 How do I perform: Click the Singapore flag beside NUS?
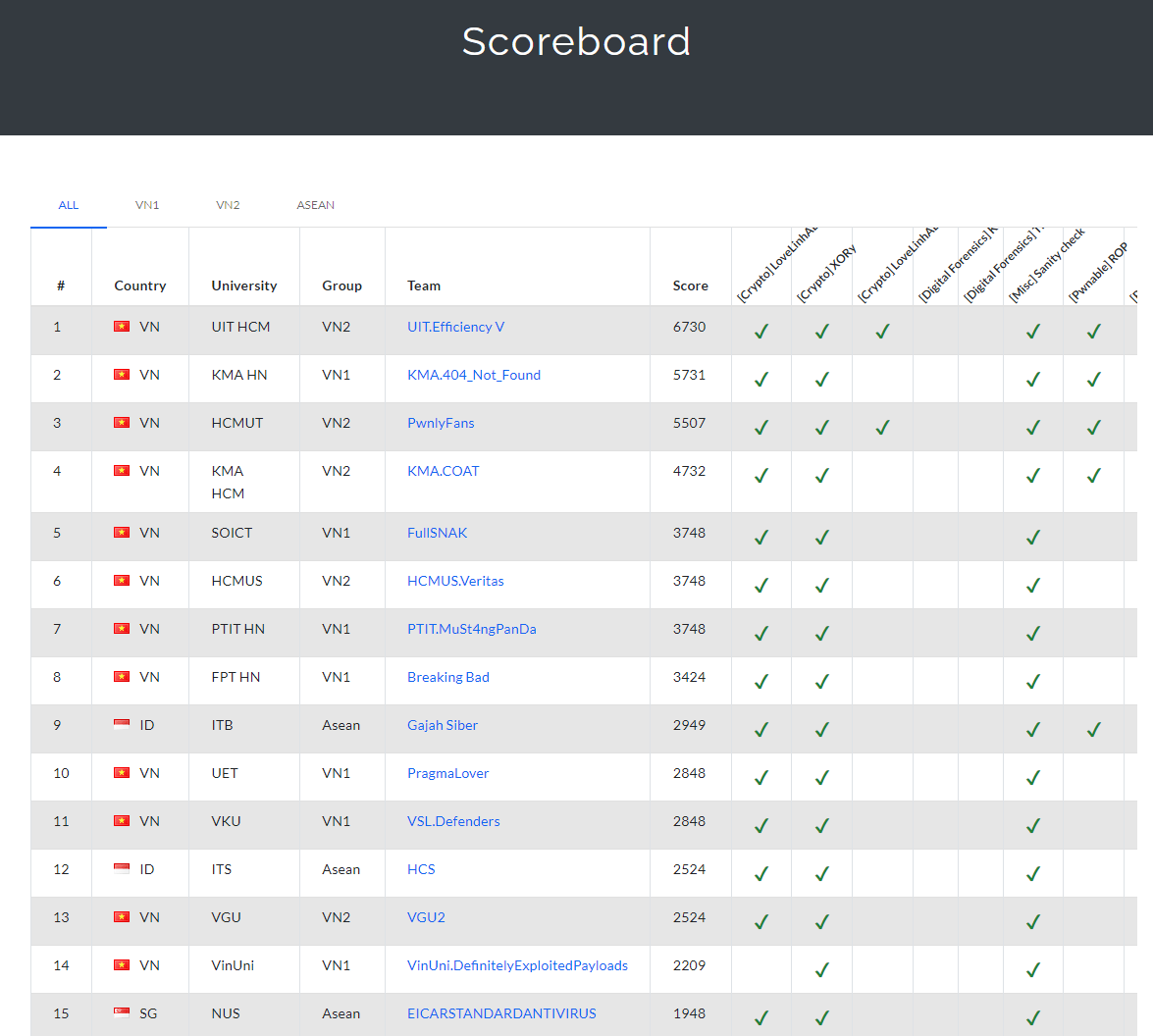coord(122,1013)
